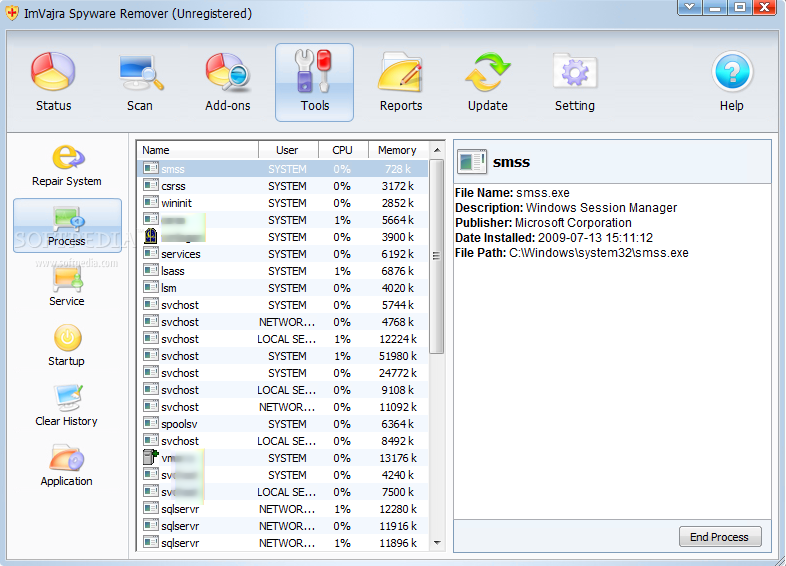Click the Date Installed 2009-07-13 line
The image size is (786, 566).
click(x=554, y=238)
